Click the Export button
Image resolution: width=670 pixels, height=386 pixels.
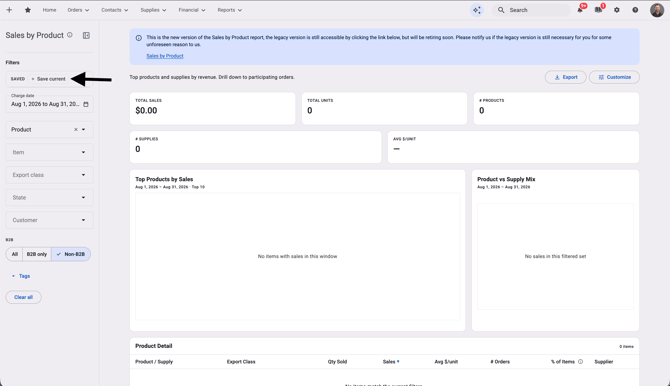click(x=566, y=77)
